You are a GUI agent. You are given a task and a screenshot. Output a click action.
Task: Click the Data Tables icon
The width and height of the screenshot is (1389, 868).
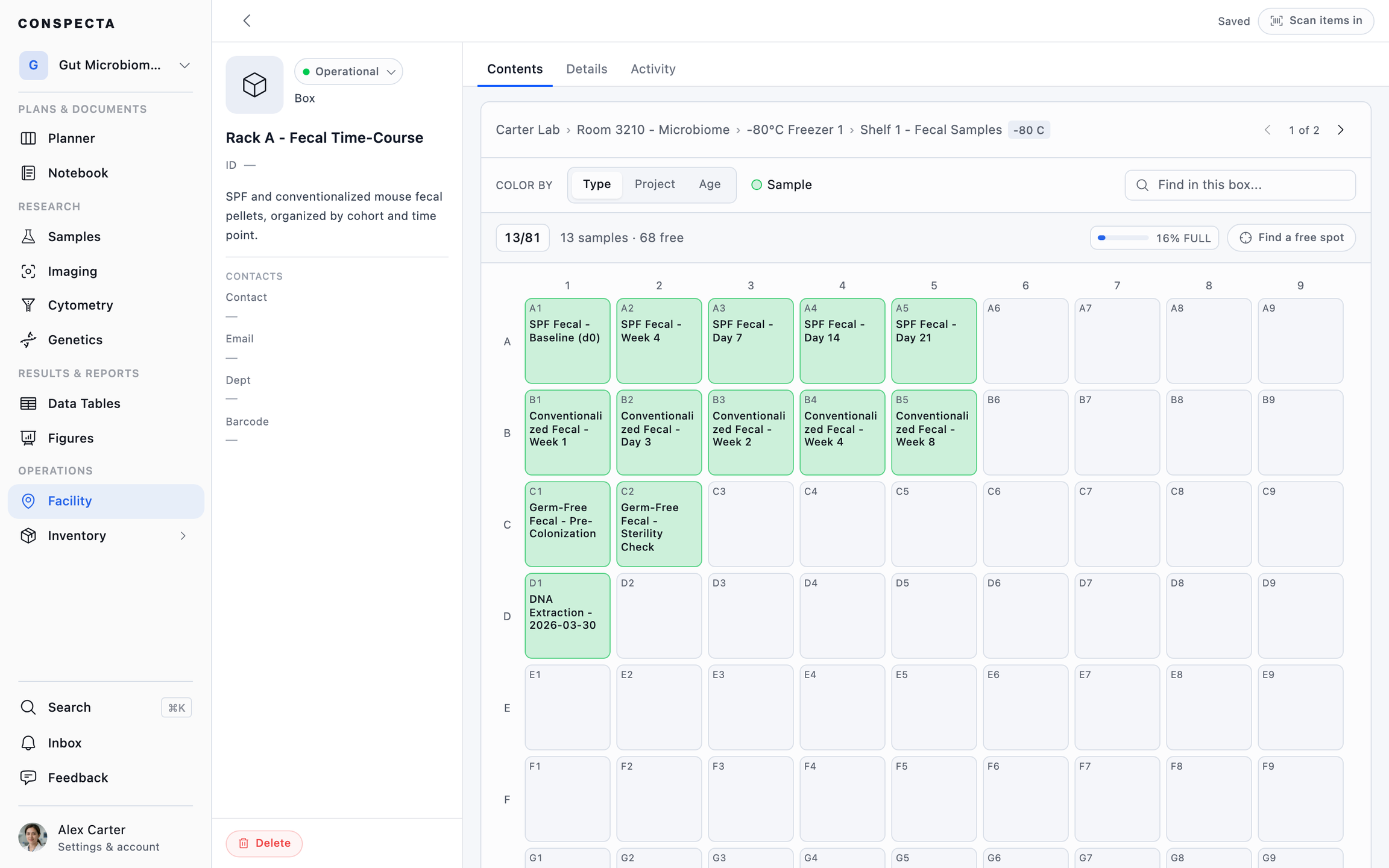tap(28, 403)
